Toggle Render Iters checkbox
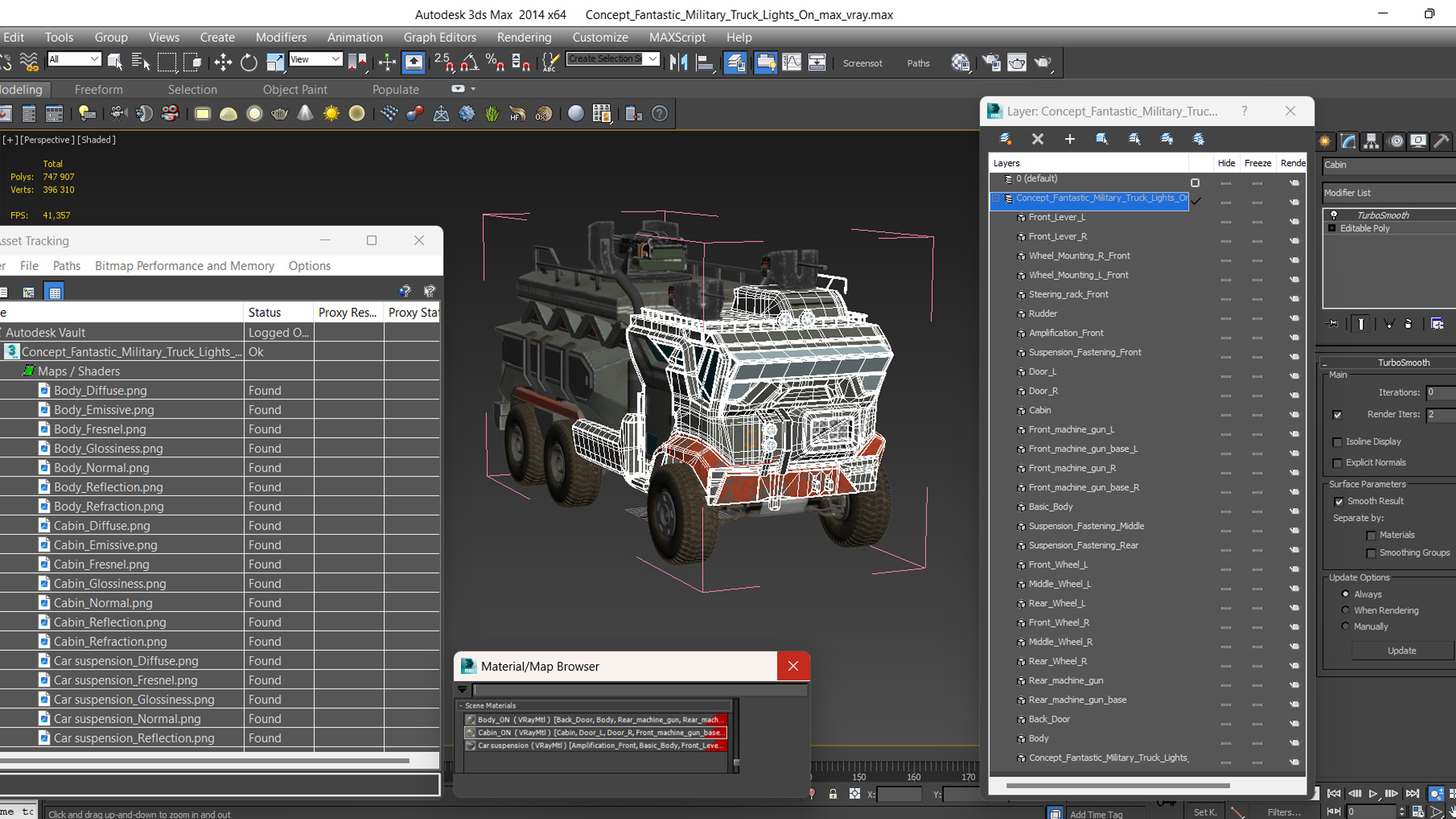The image size is (1456, 819). point(1337,415)
